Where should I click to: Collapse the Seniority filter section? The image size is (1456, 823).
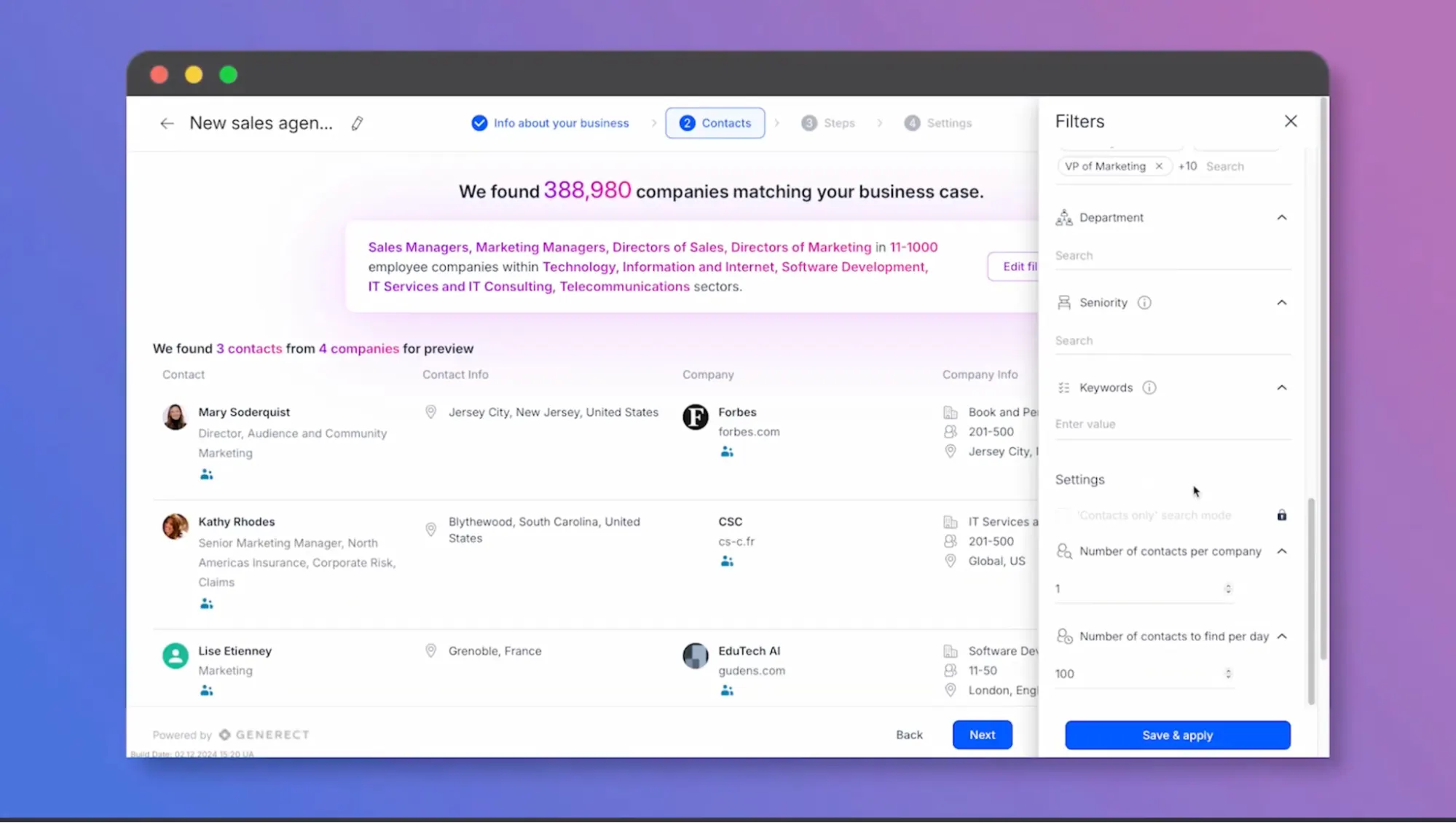tap(1281, 302)
